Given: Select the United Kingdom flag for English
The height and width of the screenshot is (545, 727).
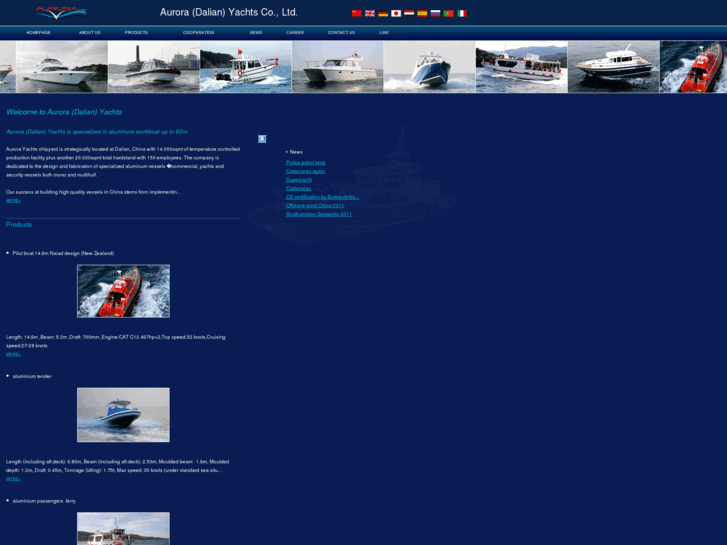Looking at the screenshot, I should pyautogui.click(x=370, y=13).
